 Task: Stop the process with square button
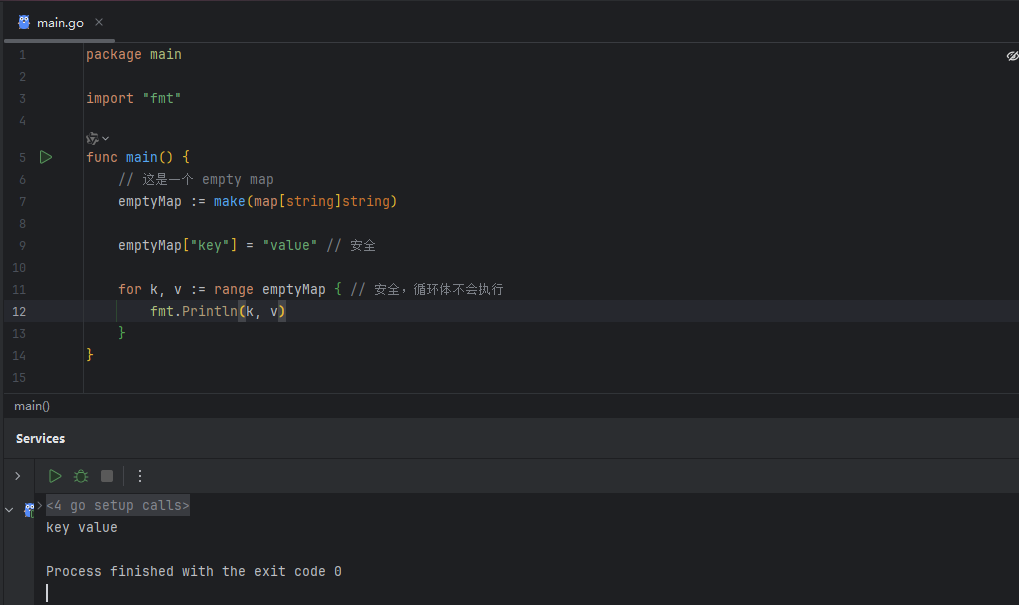(x=107, y=476)
